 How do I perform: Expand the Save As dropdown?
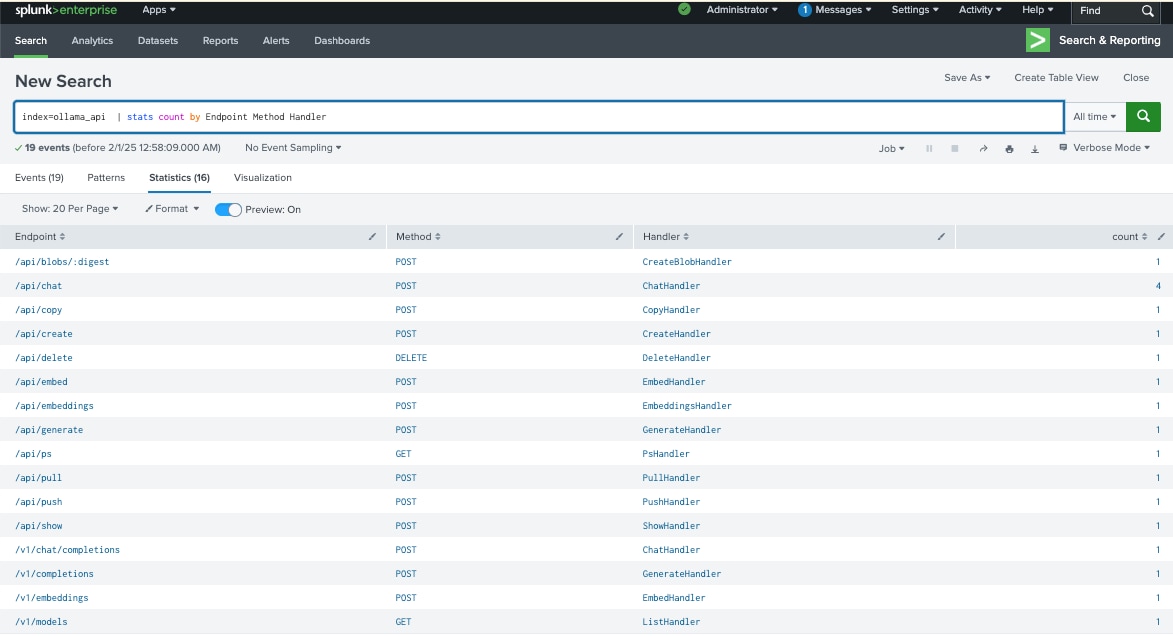[967, 78]
